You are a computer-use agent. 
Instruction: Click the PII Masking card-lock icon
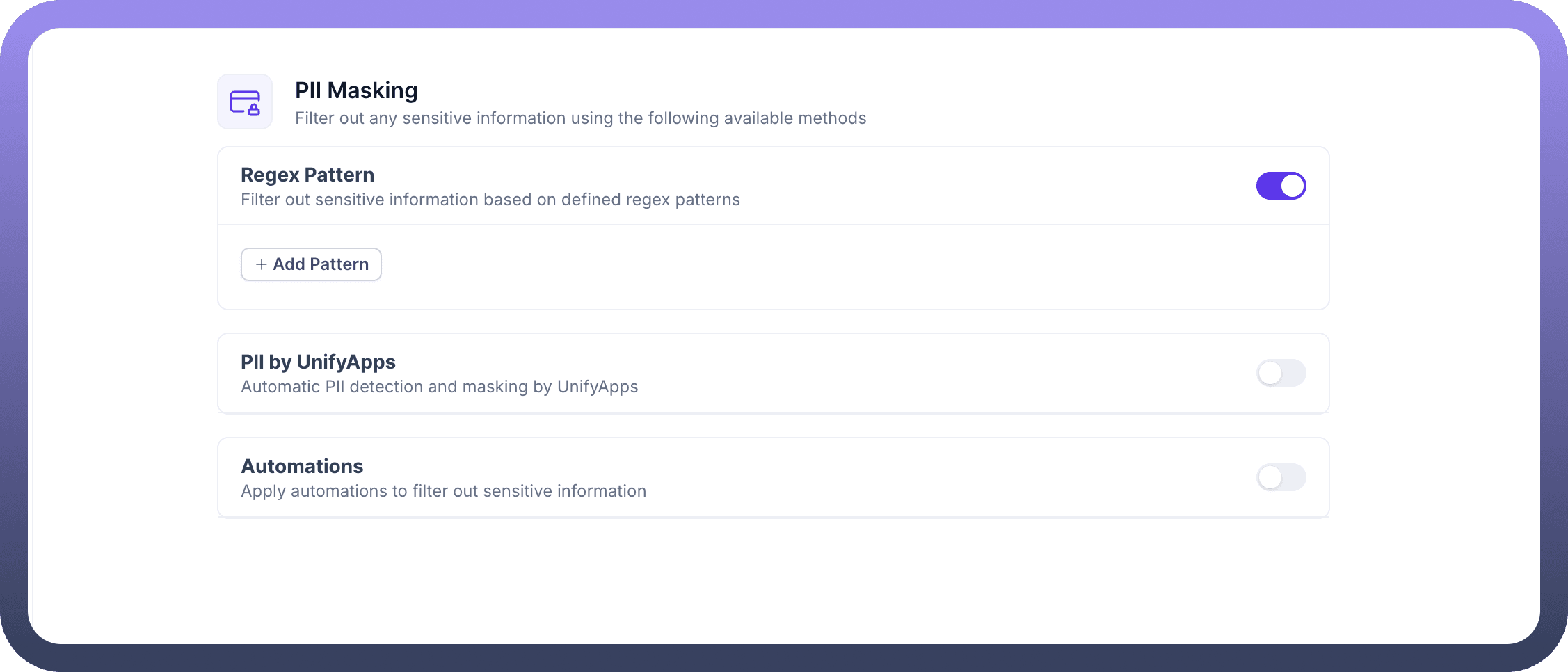pyautogui.click(x=245, y=102)
